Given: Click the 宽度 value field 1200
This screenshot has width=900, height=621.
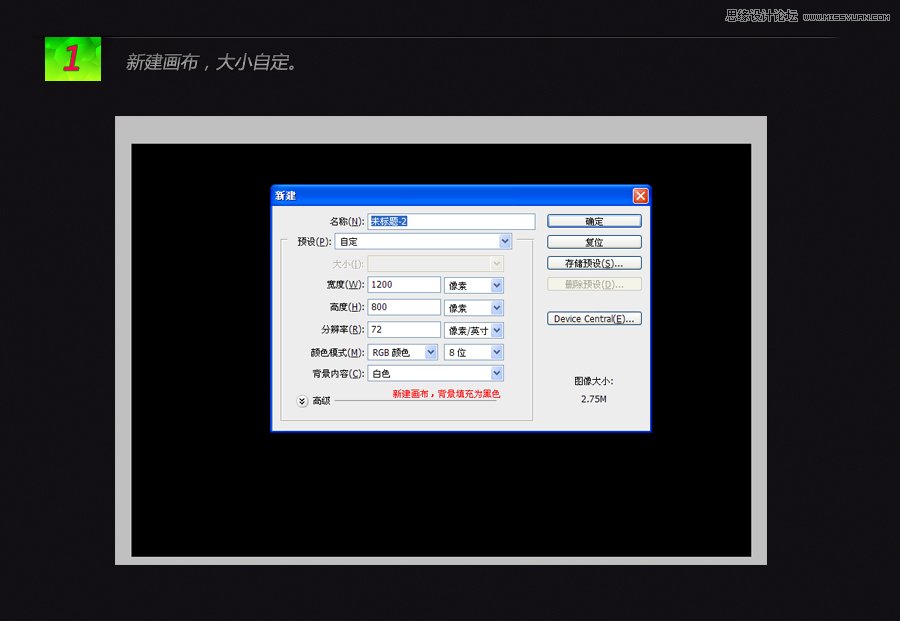Looking at the screenshot, I should pos(404,285).
